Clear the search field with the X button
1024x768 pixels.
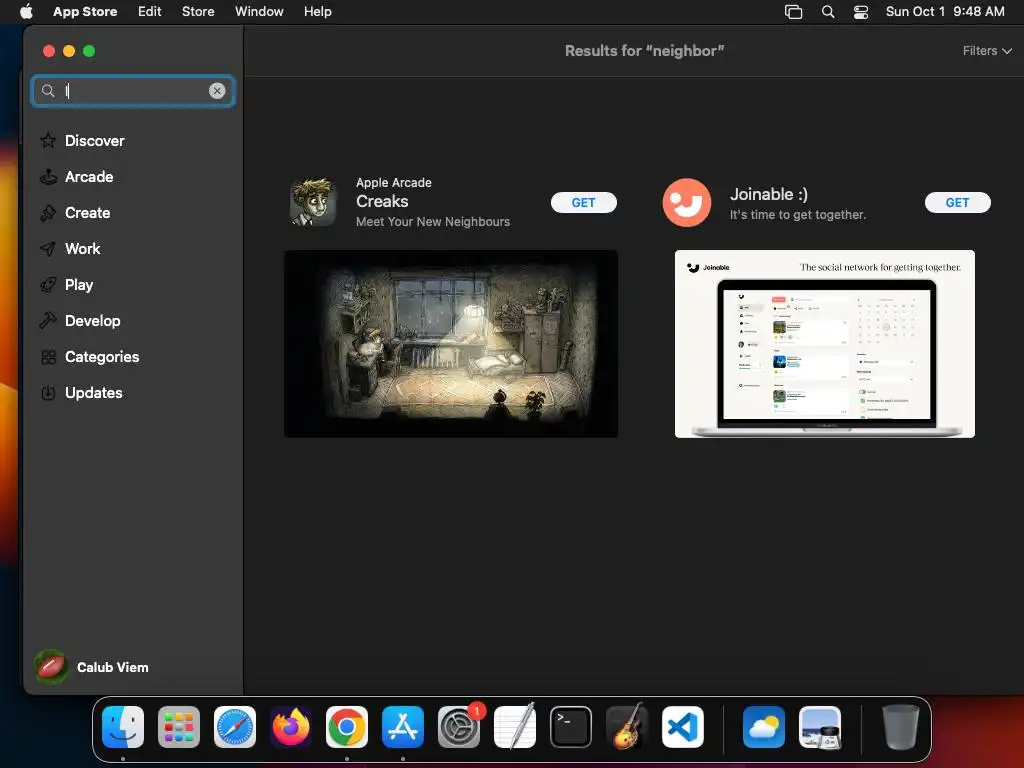[x=217, y=91]
